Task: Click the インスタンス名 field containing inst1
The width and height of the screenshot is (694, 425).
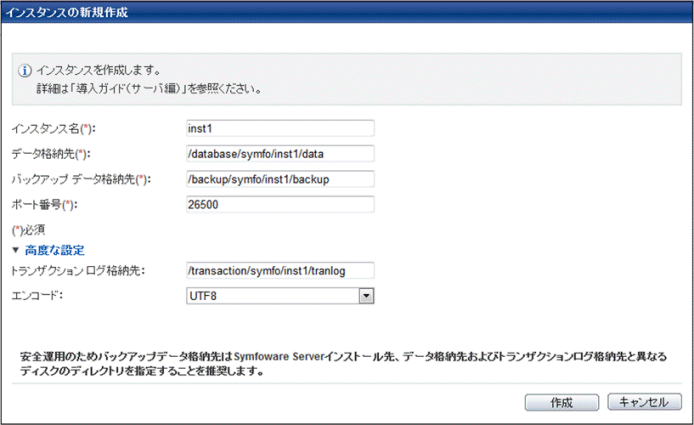Action: click(280, 128)
